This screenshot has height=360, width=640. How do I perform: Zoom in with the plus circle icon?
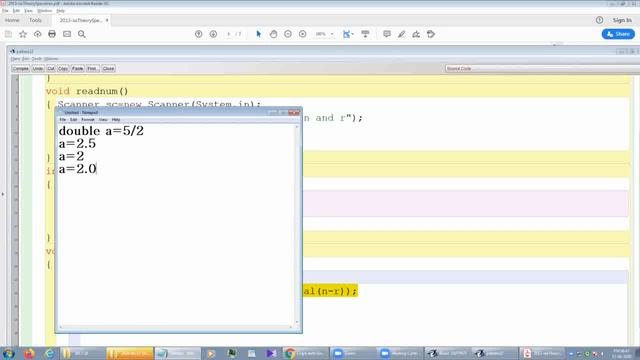(x=302, y=34)
